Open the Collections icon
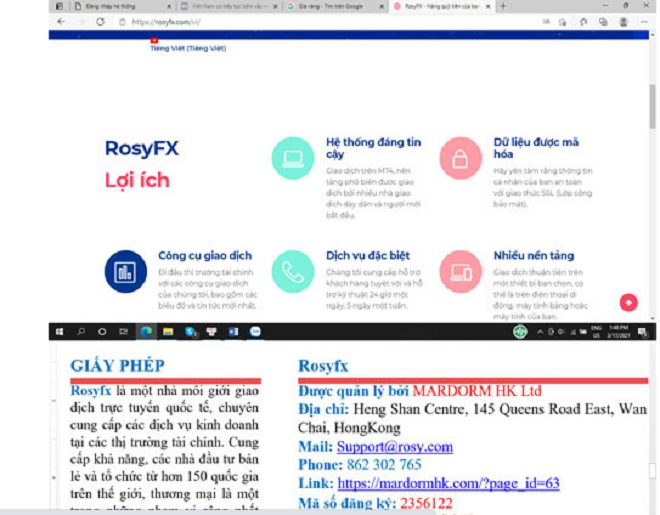Viewport: 660px width, 515px height. click(x=603, y=22)
